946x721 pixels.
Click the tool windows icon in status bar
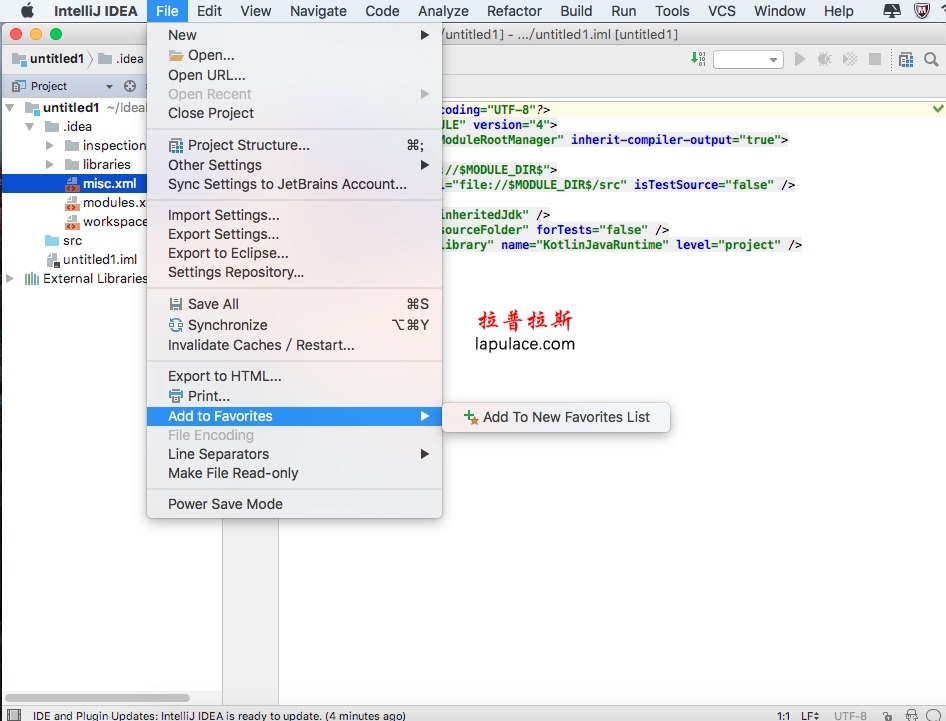[x=13, y=715]
